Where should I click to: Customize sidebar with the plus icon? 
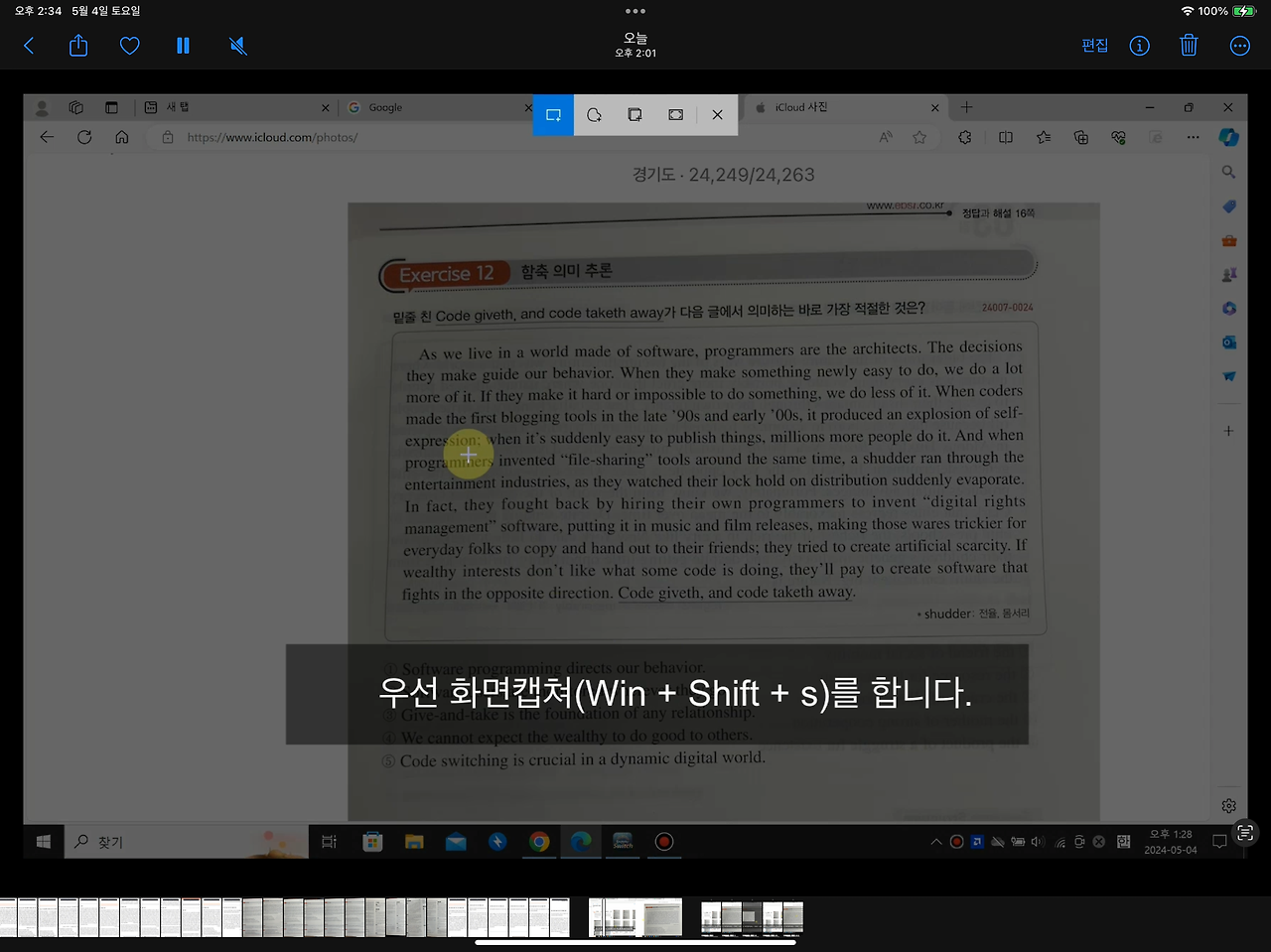tap(1229, 431)
